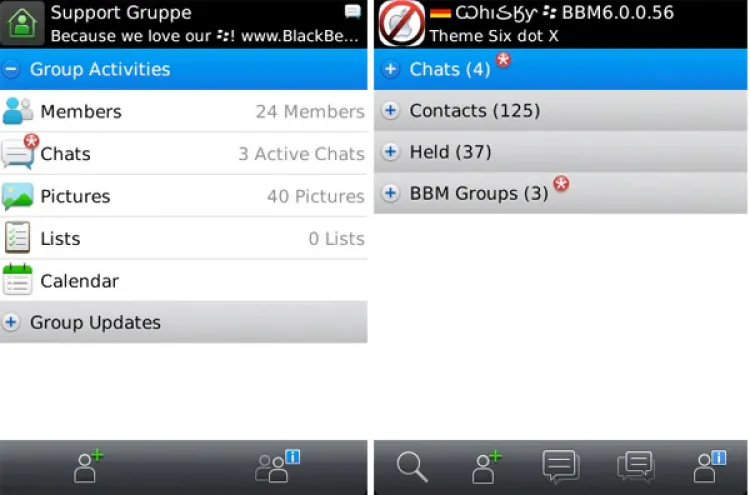Tap the contact info icon in right toolbar
The height and width of the screenshot is (495, 750).
pos(710,467)
